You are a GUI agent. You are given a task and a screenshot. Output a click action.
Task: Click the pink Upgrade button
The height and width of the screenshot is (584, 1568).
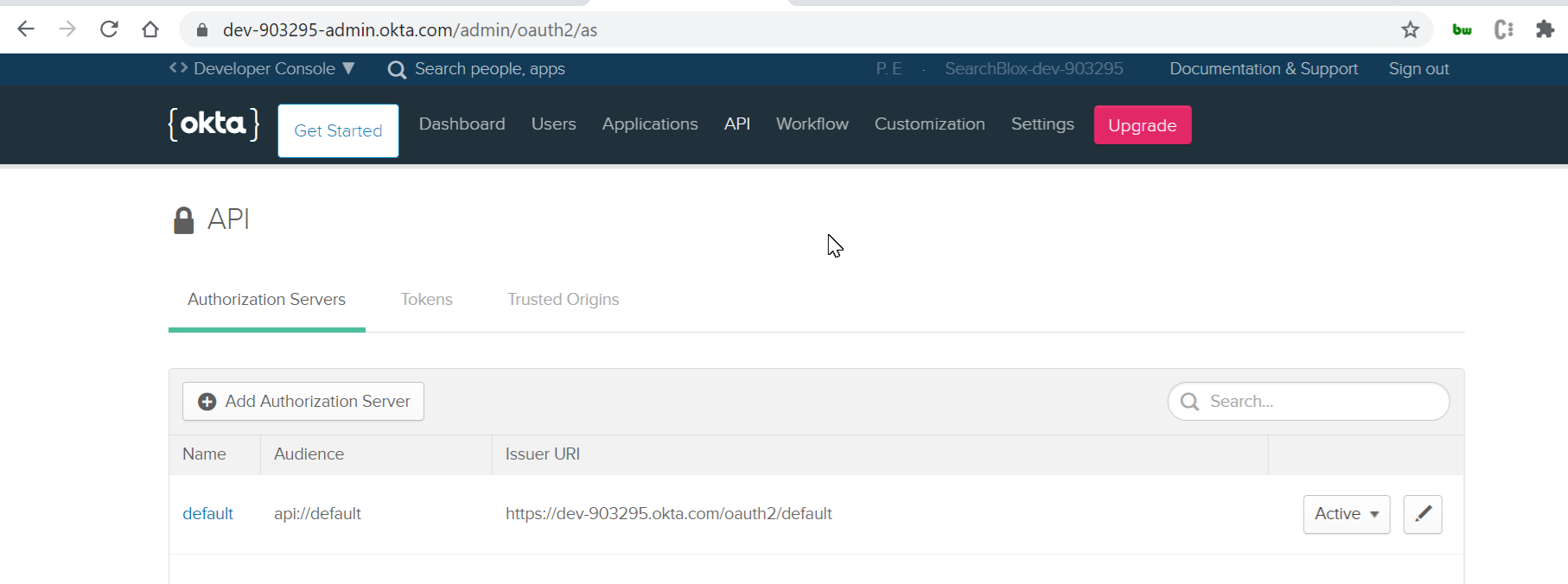(x=1143, y=125)
